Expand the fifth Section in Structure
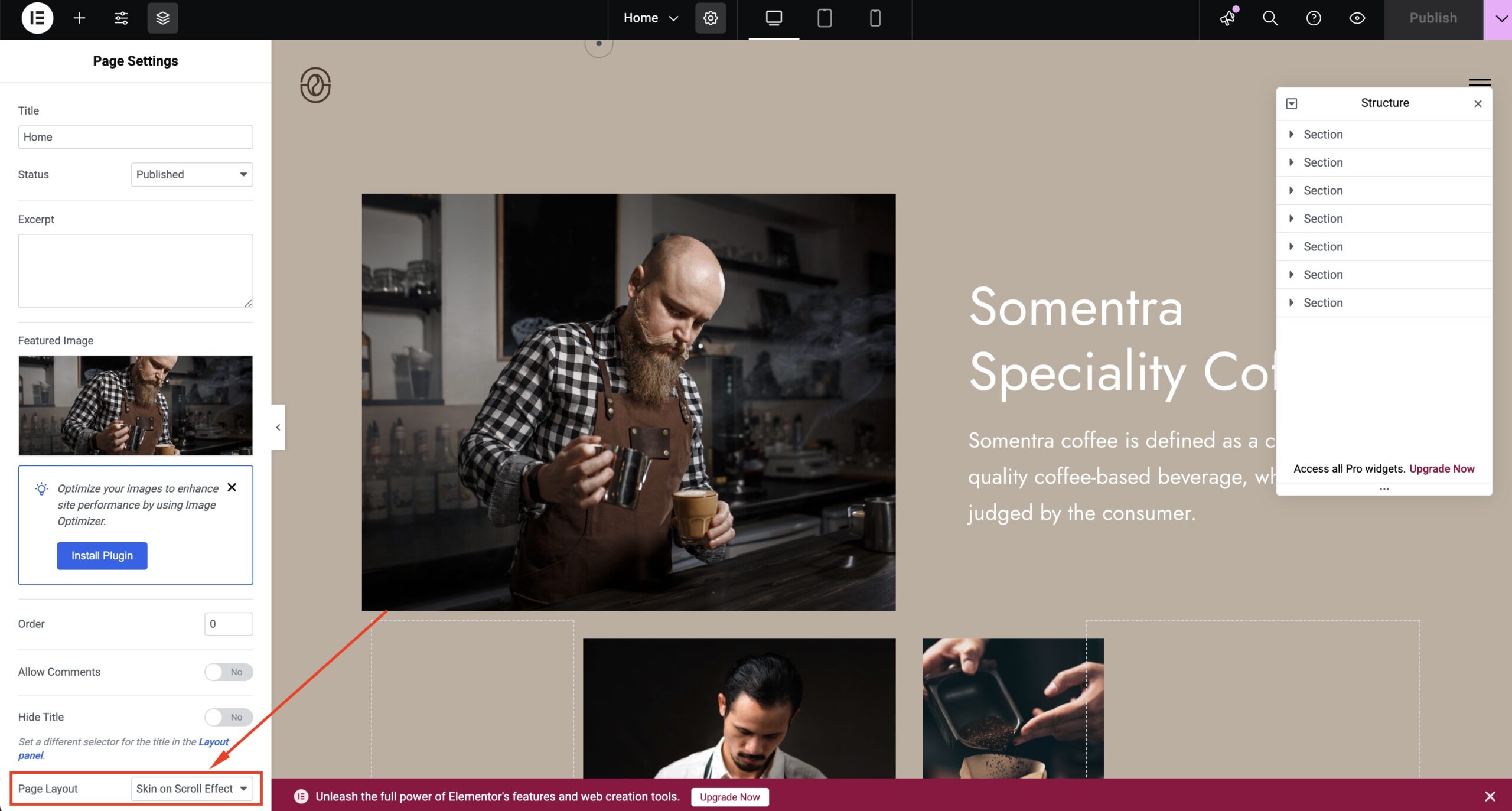1512x811 pixels. (1291, 246)
